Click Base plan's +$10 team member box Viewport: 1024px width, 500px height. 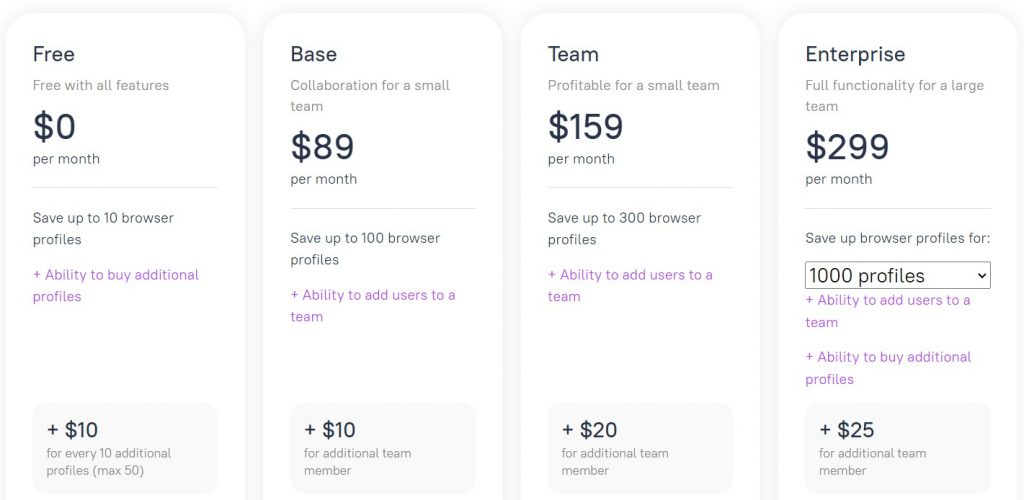382,448
